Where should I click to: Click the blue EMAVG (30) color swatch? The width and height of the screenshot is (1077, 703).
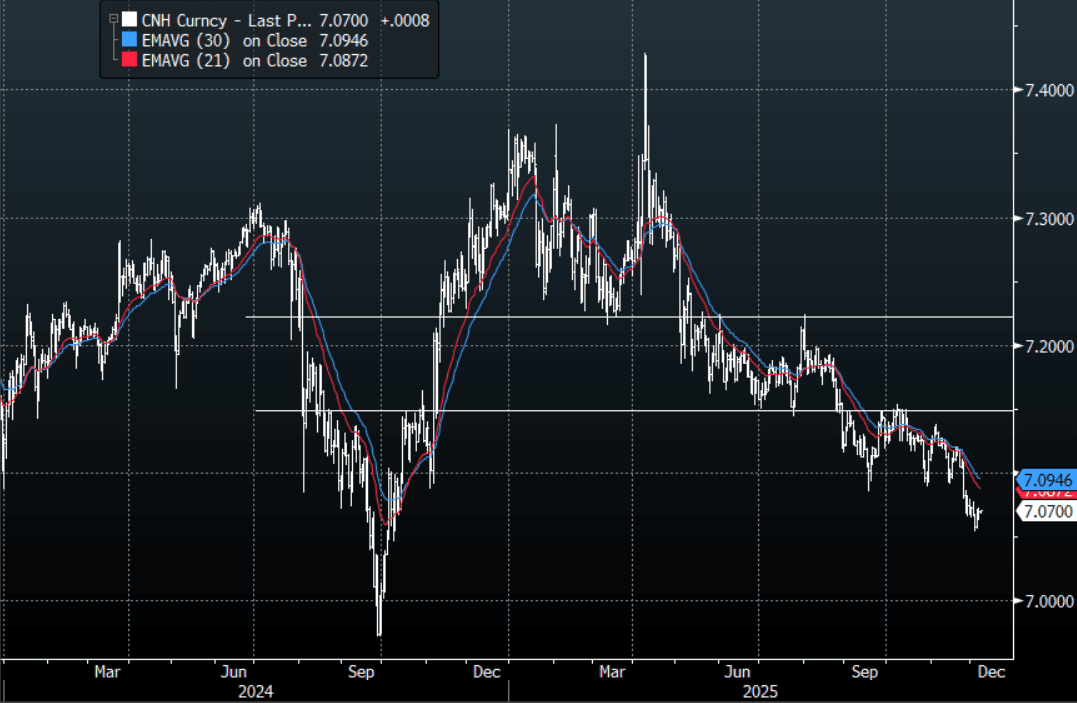pos(129,40)
